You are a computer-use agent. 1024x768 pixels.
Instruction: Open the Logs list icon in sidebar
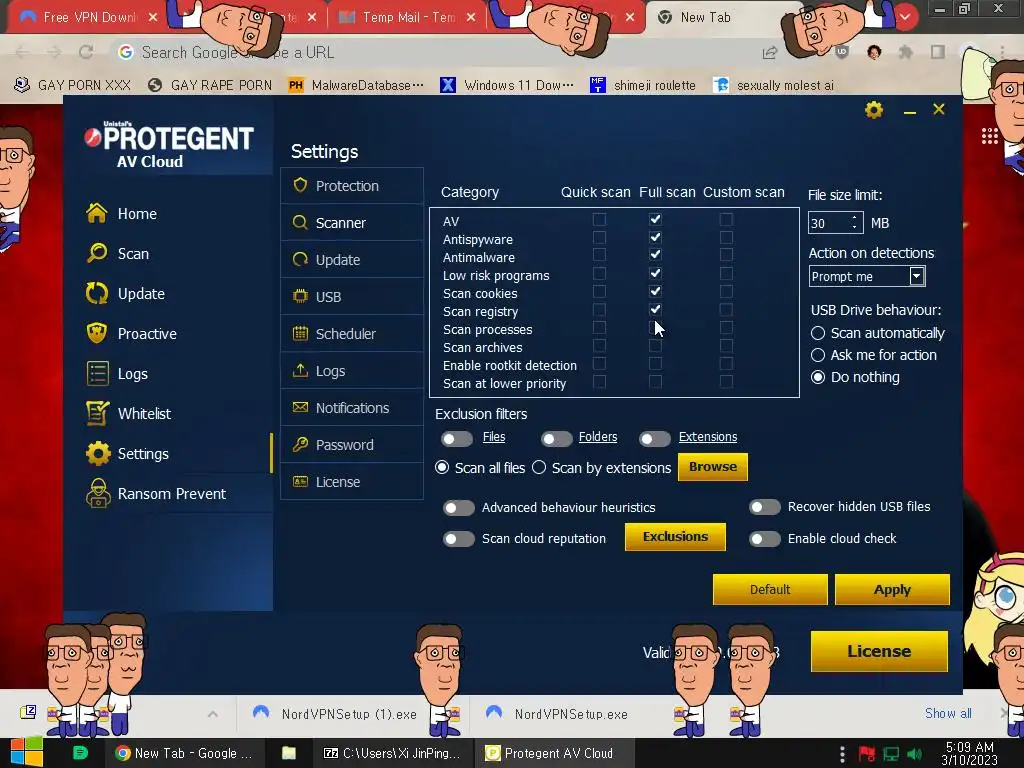[97, 374]
